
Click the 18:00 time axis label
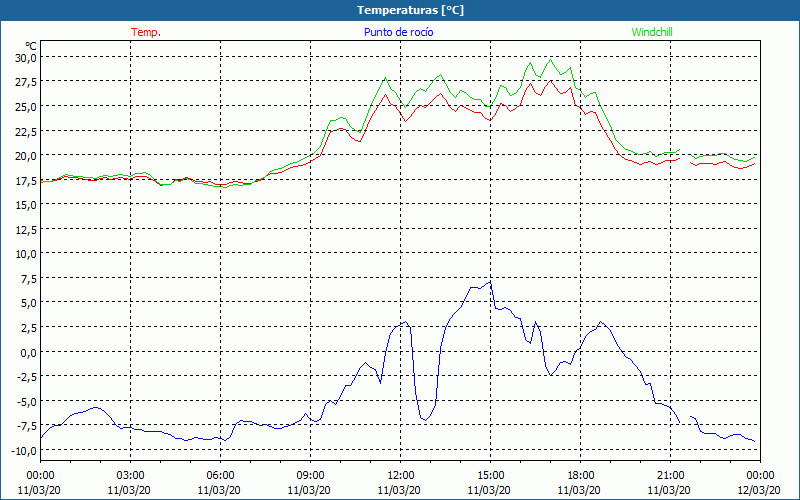[581, 476]
